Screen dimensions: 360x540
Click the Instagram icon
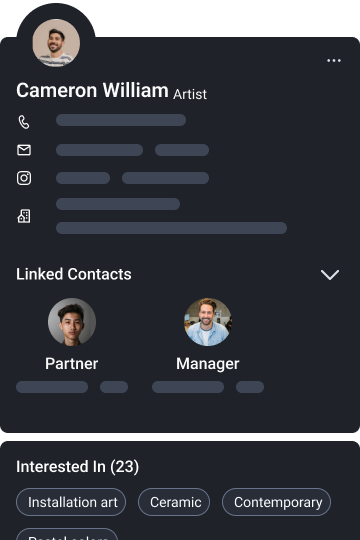click(x=24, y=178)
